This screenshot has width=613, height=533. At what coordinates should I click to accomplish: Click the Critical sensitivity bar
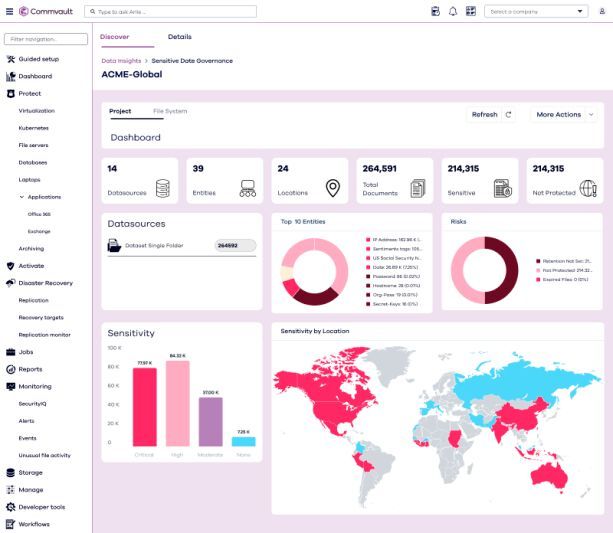[x=145, y=405]
